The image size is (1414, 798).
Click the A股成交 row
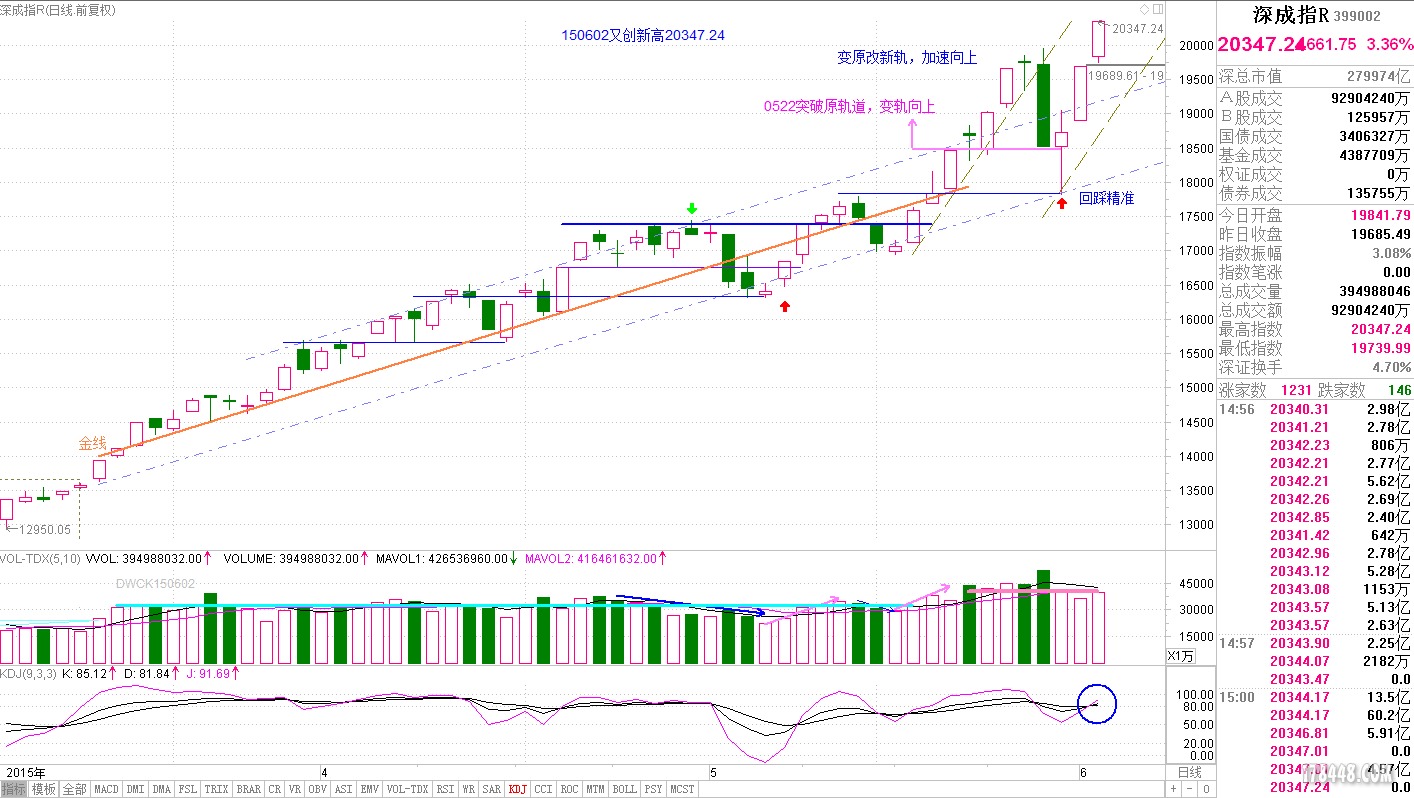[x=1315, y=98]
